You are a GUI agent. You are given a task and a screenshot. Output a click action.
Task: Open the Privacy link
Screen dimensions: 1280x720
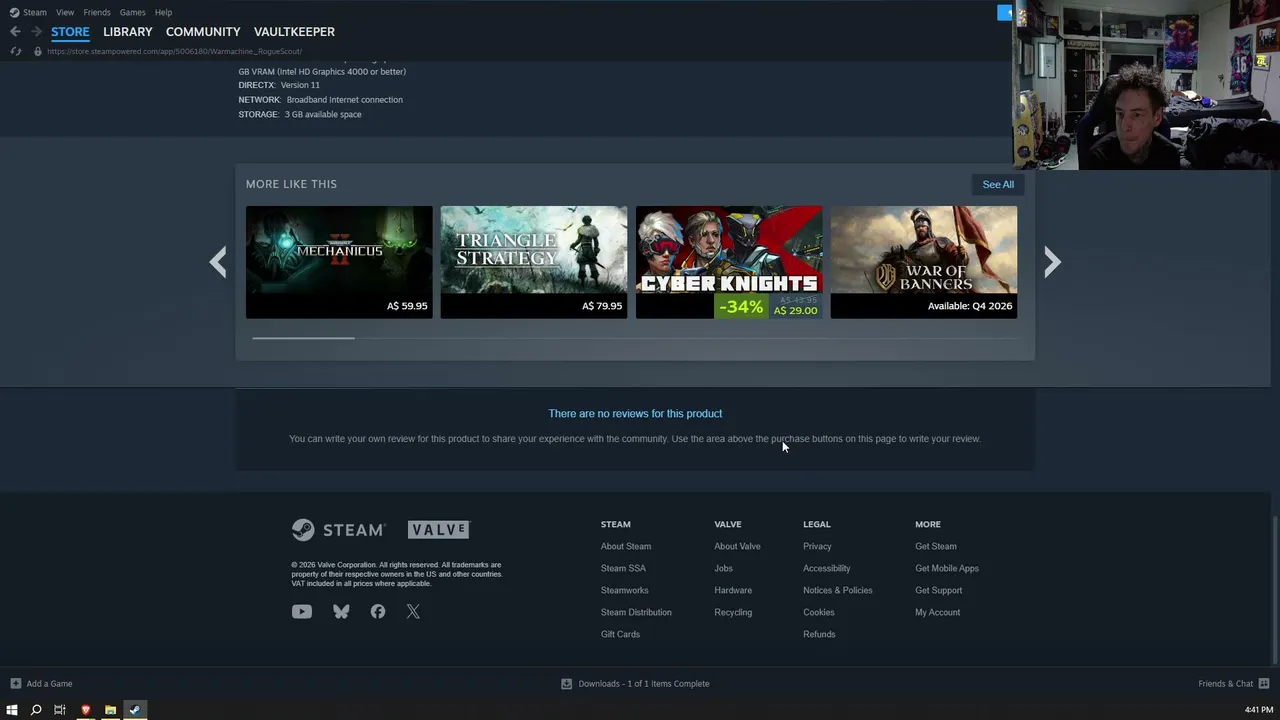817,546
